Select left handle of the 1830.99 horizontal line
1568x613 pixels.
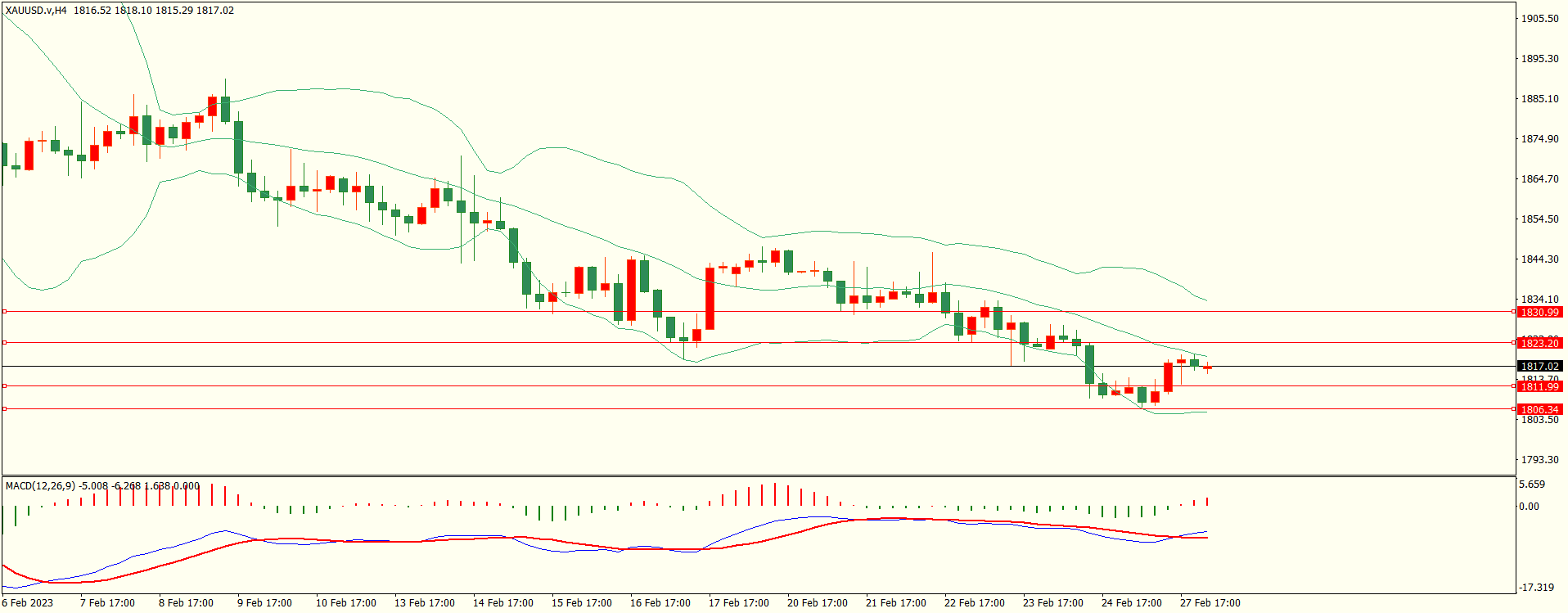[x=4, y=312]
